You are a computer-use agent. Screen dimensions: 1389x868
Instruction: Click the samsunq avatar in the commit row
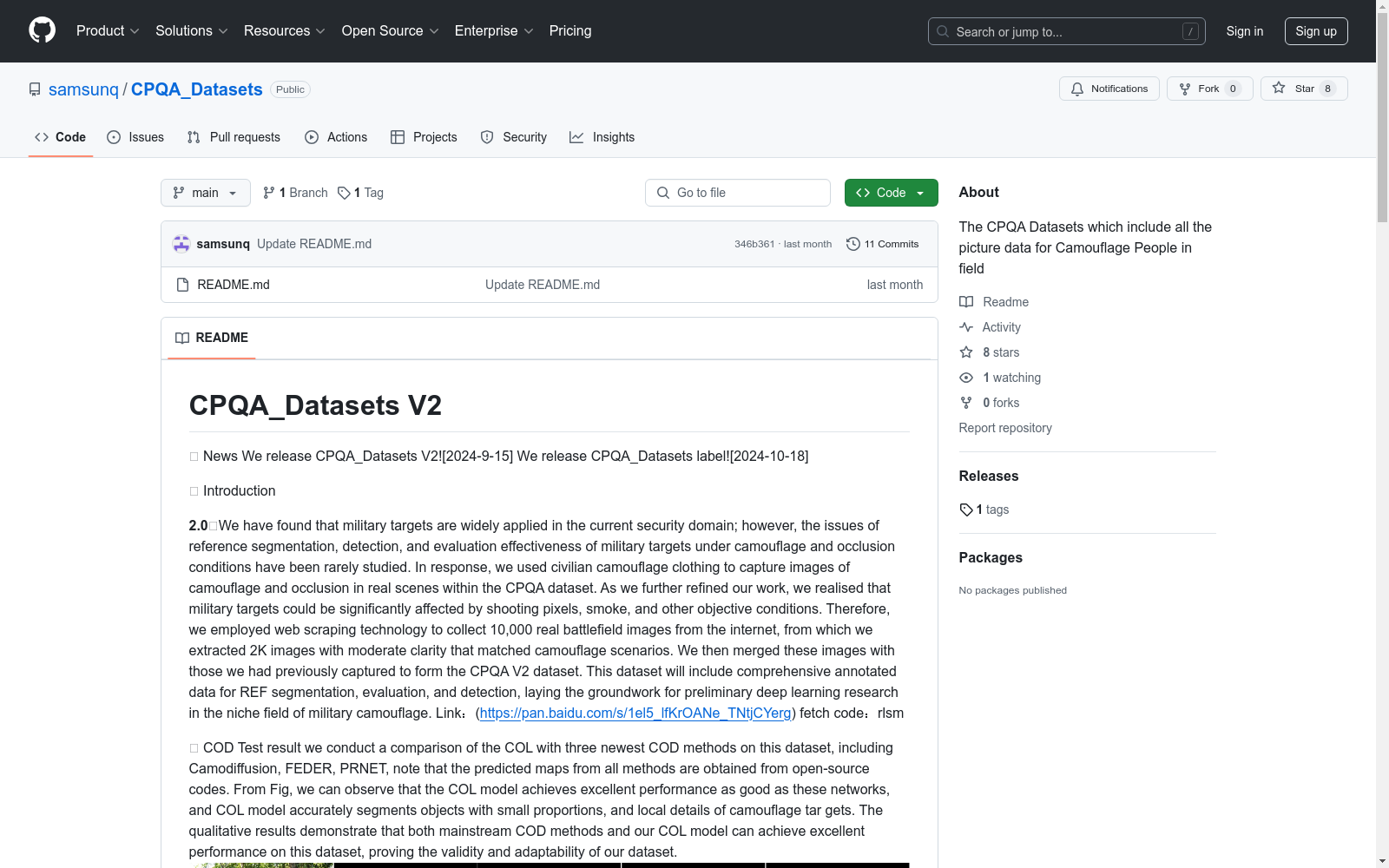[181, 244]
